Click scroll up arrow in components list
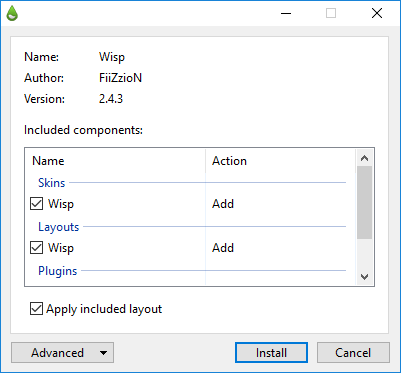 click(x=364, y=158)
